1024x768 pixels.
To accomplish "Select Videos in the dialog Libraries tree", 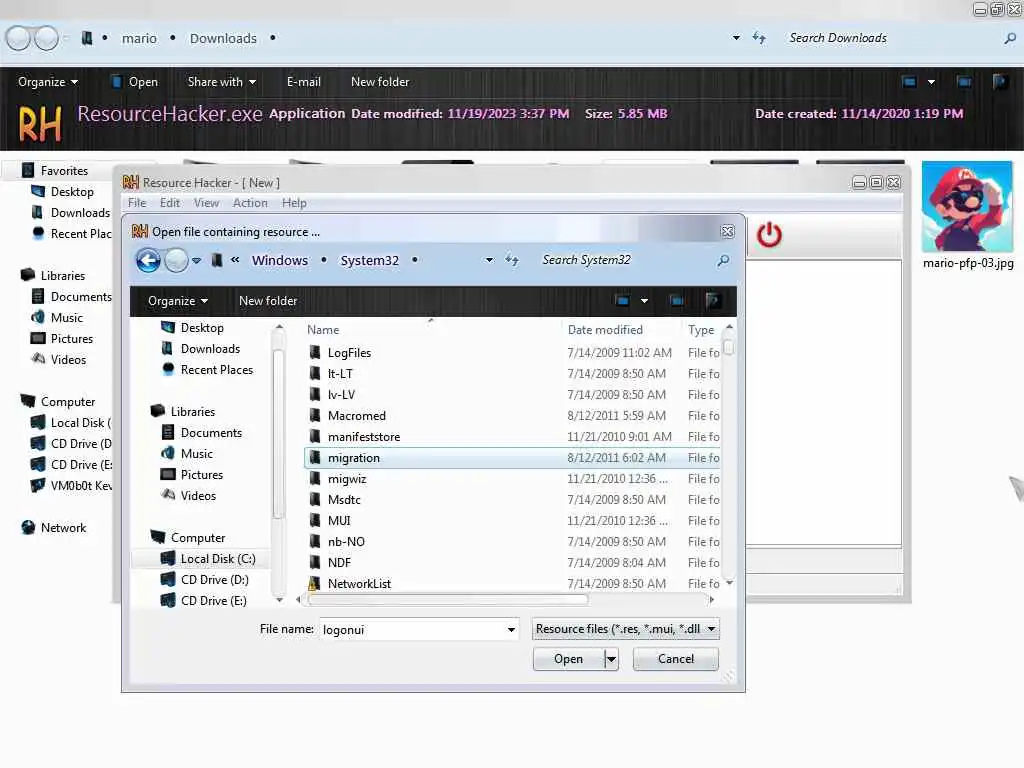I will (x=198, y=496).
